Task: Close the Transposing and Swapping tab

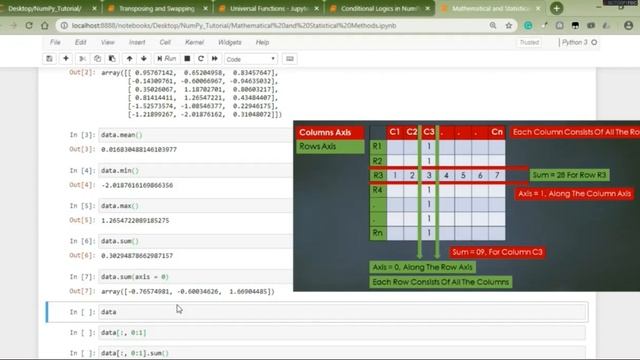Action: click(x=205, y=8)
